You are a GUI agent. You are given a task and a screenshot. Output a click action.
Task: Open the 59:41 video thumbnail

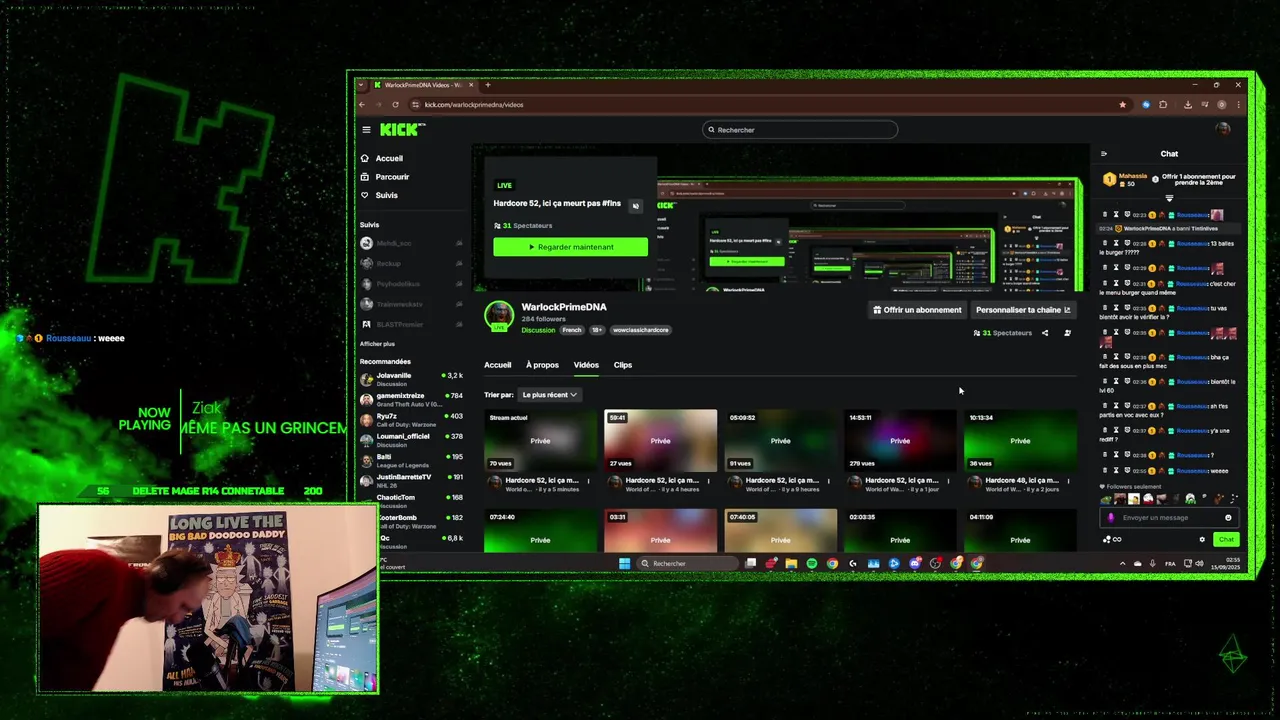click(x=660, y=440)
